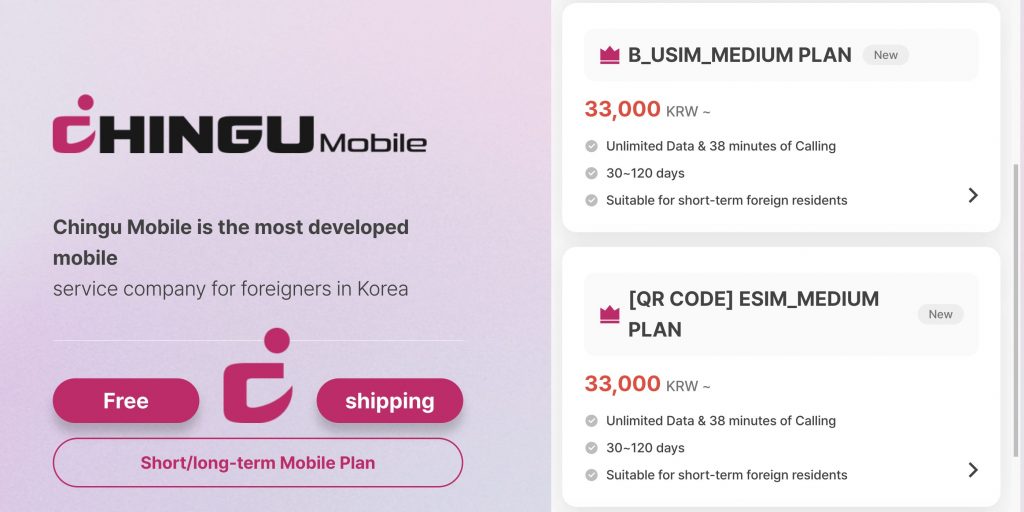Expand the ESIM_MEDIUM PLAN chevron arrow
The height and width of the screenshot is (512, 1024).
(x=973, y=470)
